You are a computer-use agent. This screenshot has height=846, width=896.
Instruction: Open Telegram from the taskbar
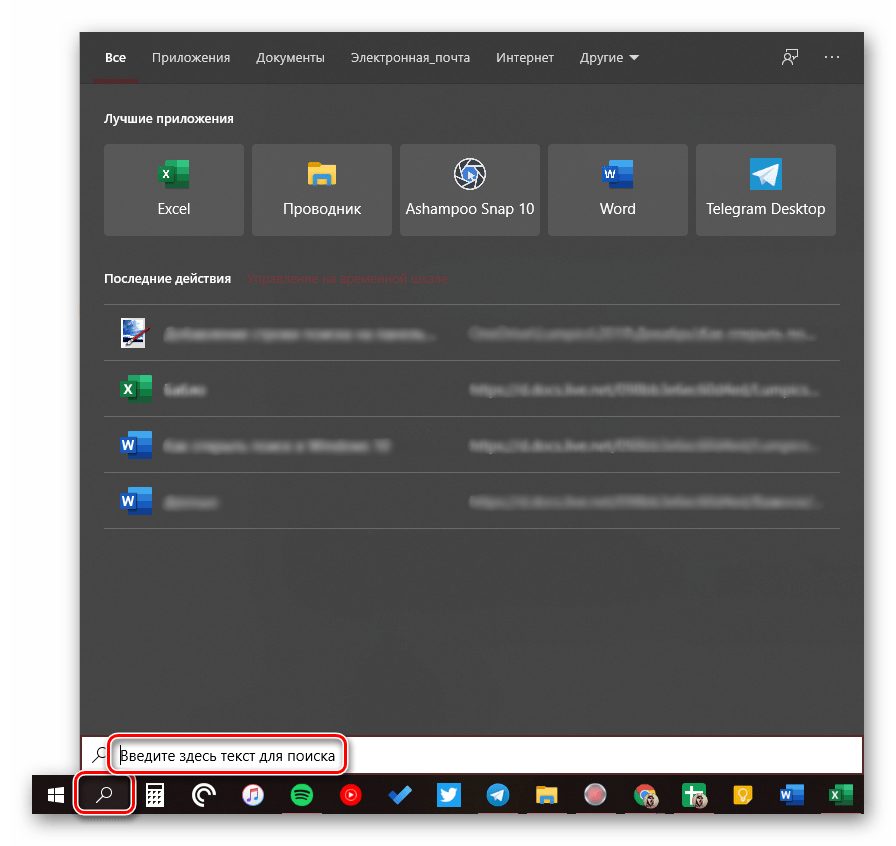click(x=498, y=795)
